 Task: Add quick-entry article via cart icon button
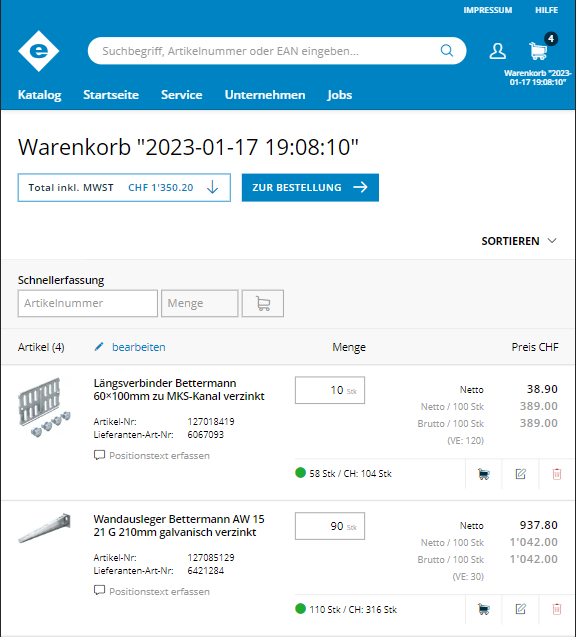pyautogui.click(x=263, y=303)
